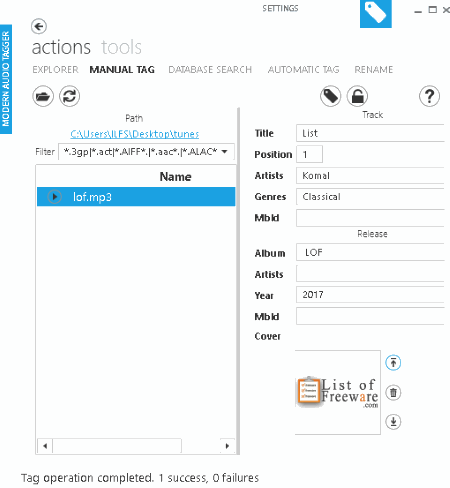Click the track MbId input field
The image size is (450, 488).
click(370, 218)
